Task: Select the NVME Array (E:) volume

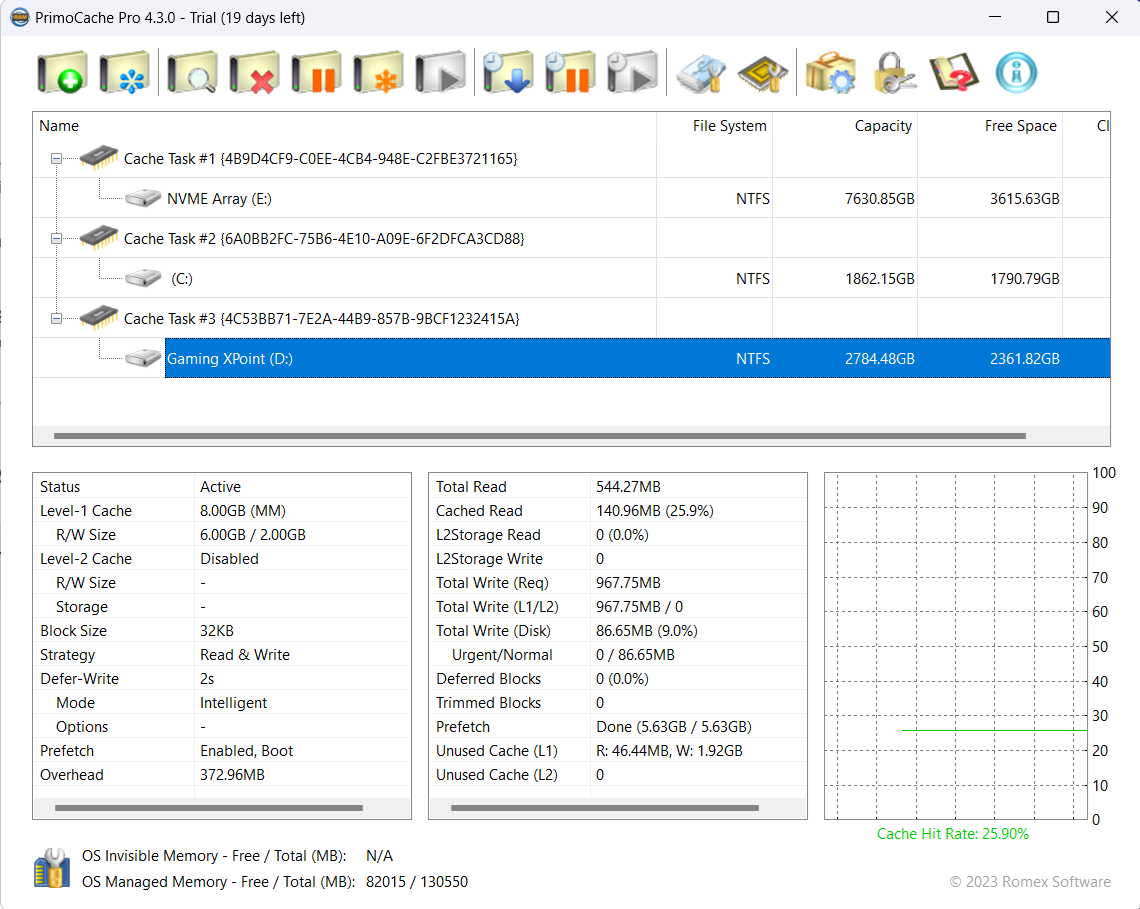Action: coord(219,198)
